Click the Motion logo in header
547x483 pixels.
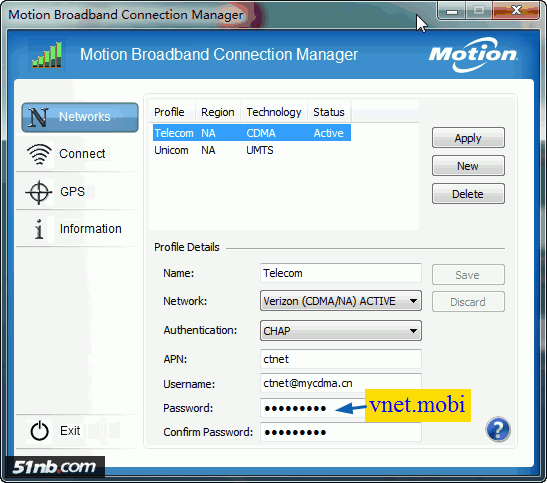(473, 55)
